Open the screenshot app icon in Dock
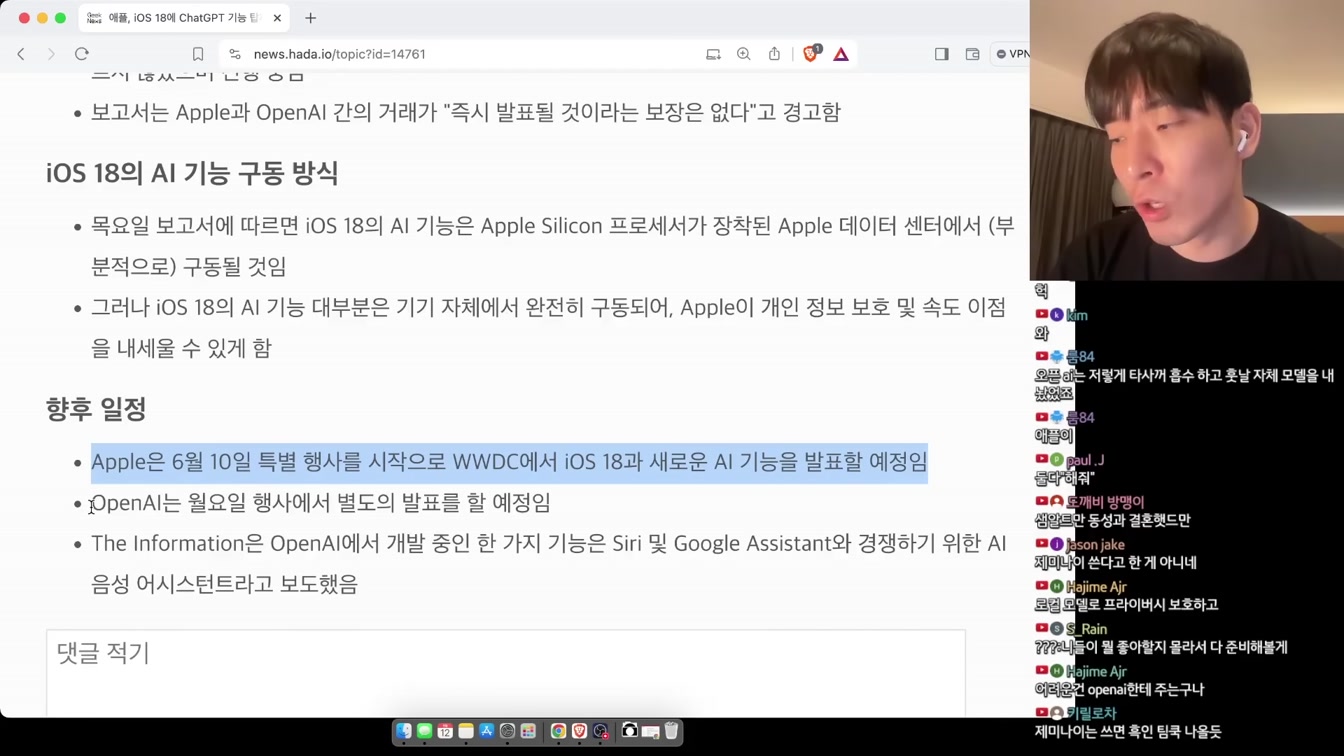 click(629, 732)
